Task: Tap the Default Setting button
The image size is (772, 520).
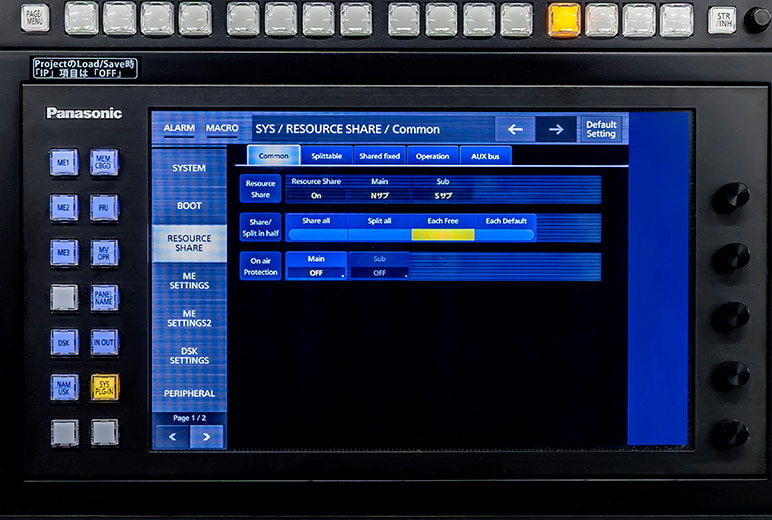Action: [601, 129]
